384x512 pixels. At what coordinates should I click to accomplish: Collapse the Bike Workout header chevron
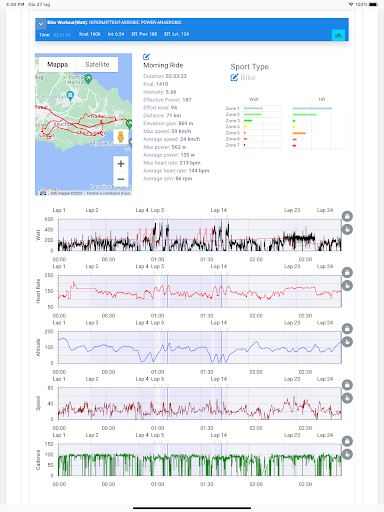point(40,24)
